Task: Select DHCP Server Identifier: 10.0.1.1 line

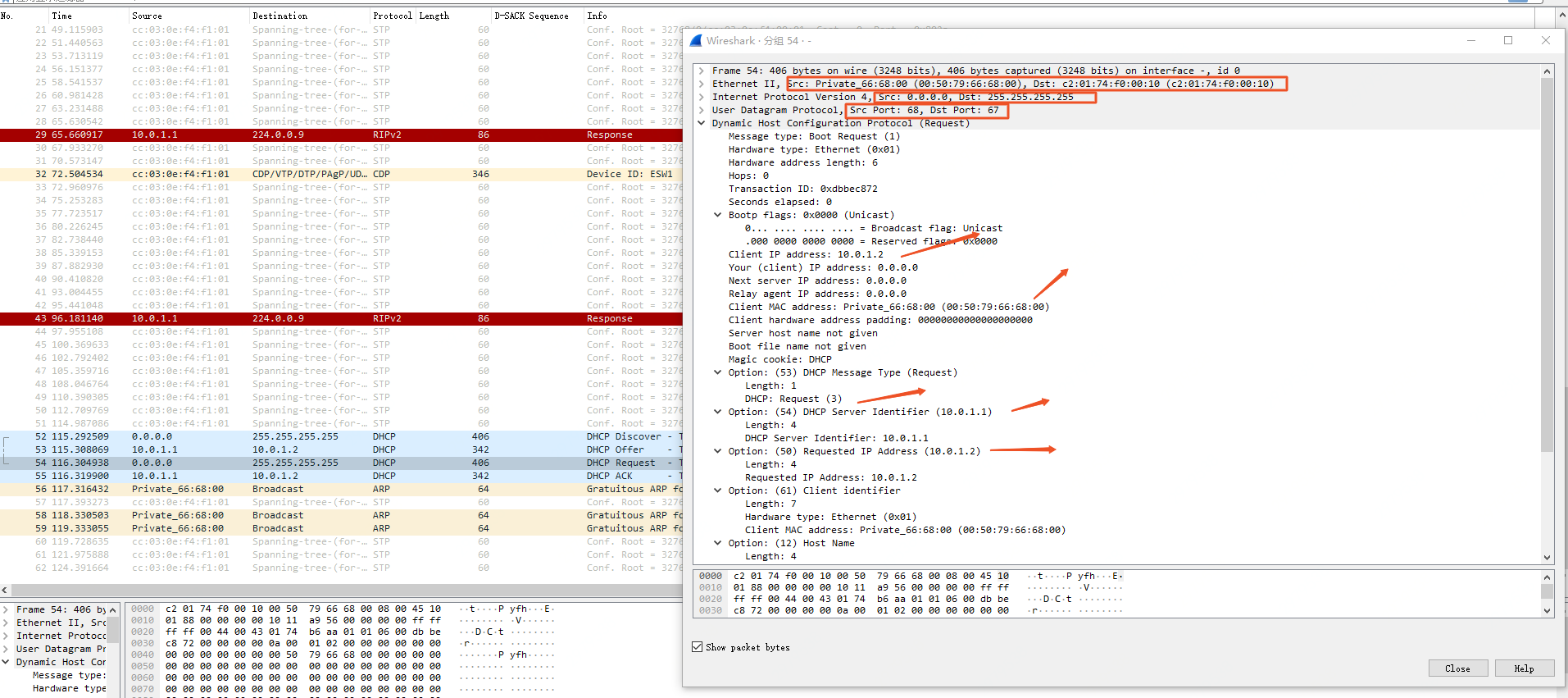Action: (837, 438)
